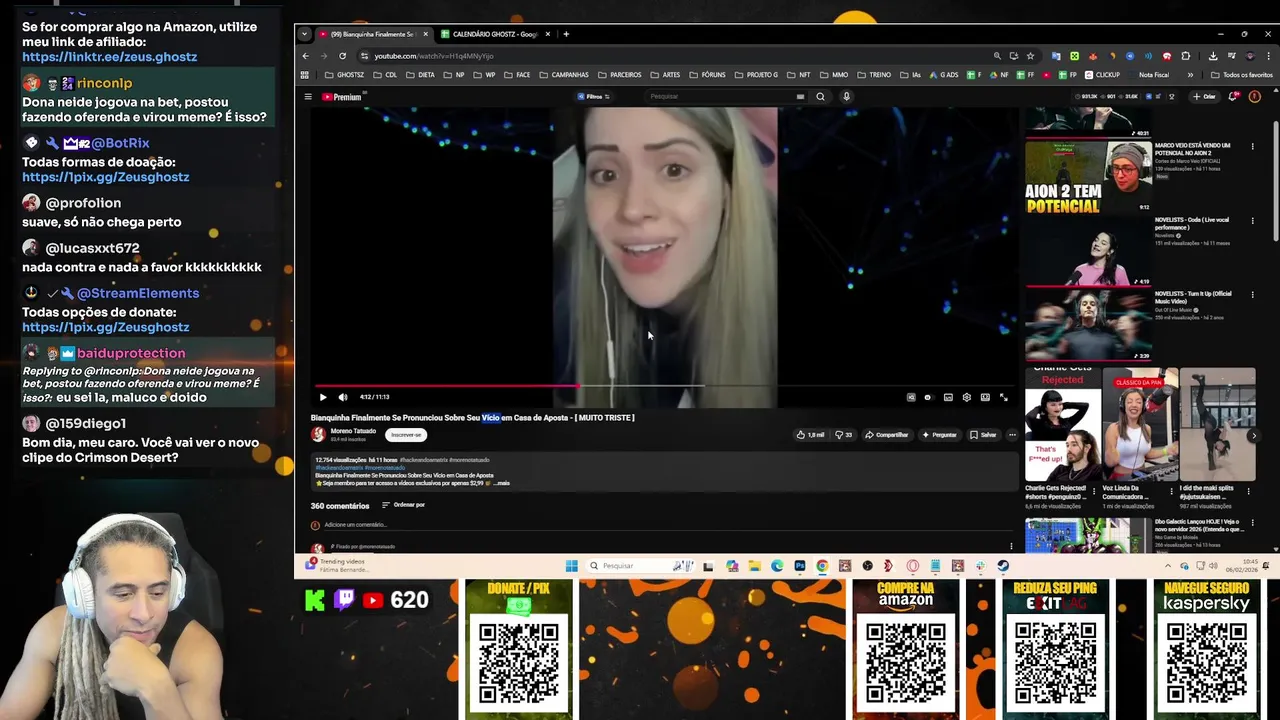
Task: Open GHOSTSZ bookmark folder
Action: point(345,75)
